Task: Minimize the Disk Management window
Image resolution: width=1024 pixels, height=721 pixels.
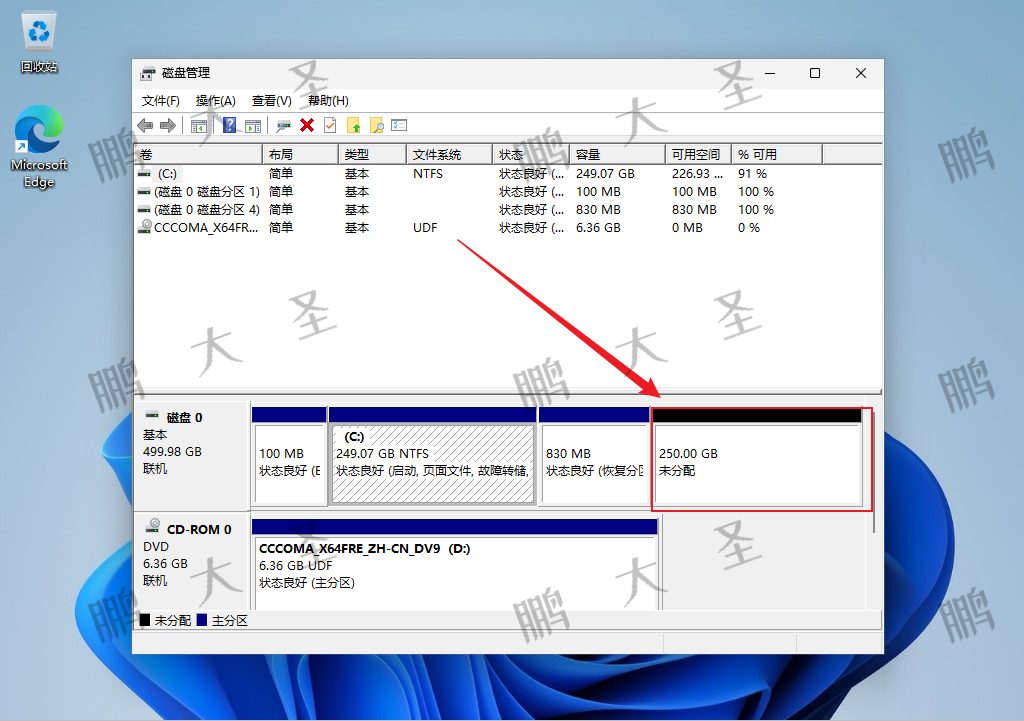Action: coord(770,73)
